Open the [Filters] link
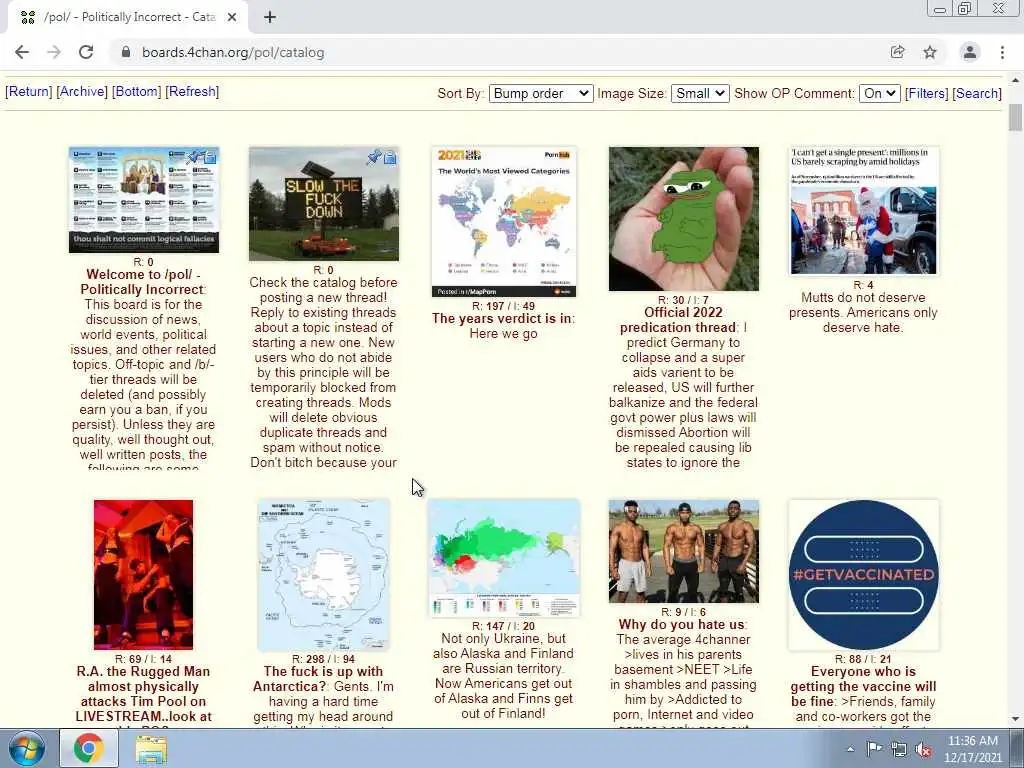The height and width of the screenshot is (768, 1024). [x=926, y=93]
